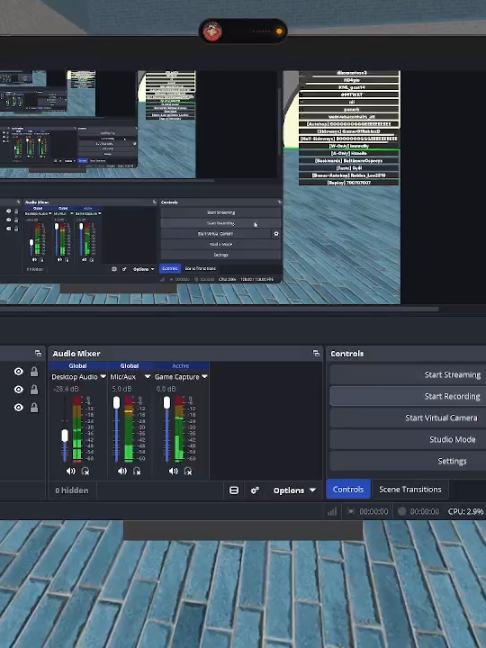Image resolution: width=486 pixels, height=648 pixels.
Task: Click Settings button in the preview
Action: coord(221,255)
